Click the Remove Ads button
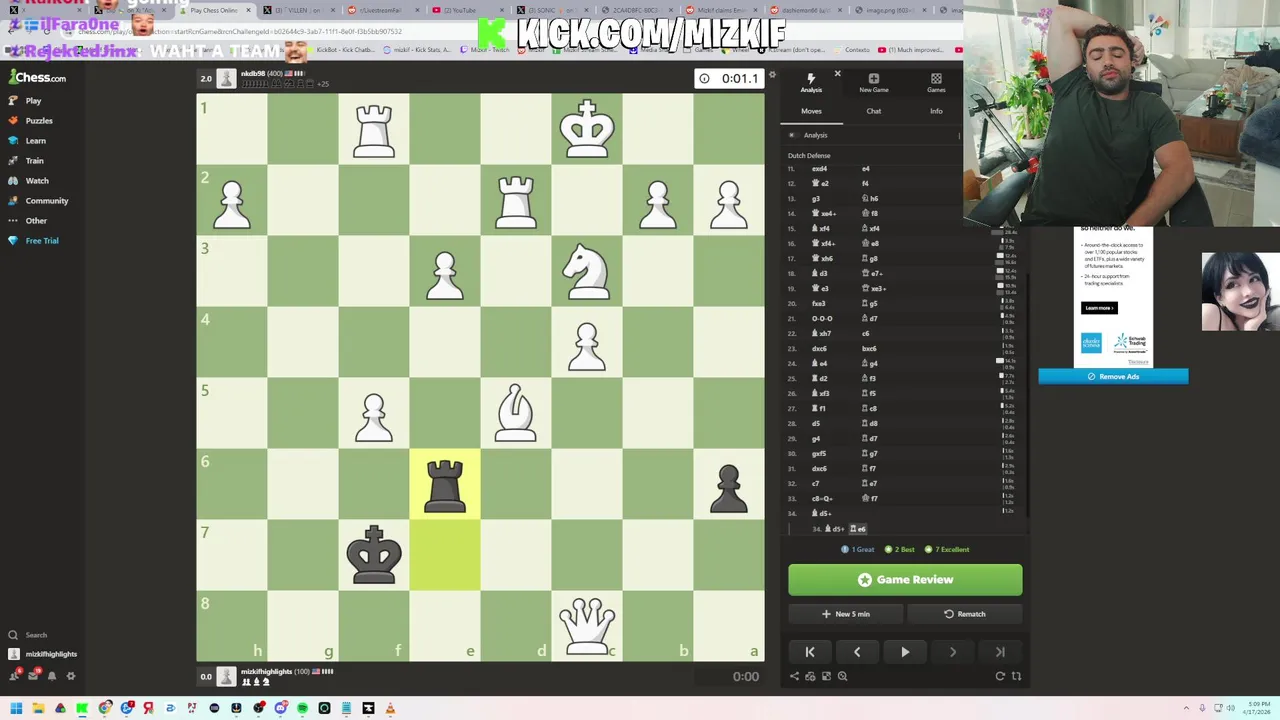Viewport: 1280px width, 720px height. (1113, 376)
